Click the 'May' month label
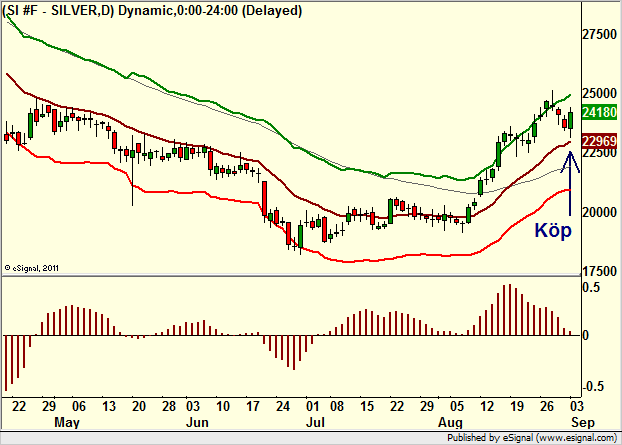Screen dimensions: 622x445 (67, 422)
